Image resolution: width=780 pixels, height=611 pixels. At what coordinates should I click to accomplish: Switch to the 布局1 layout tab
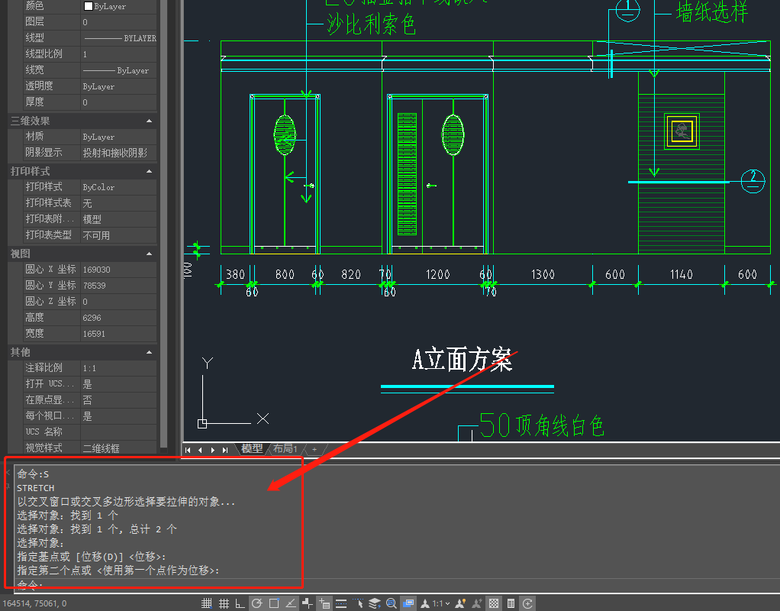286,449
